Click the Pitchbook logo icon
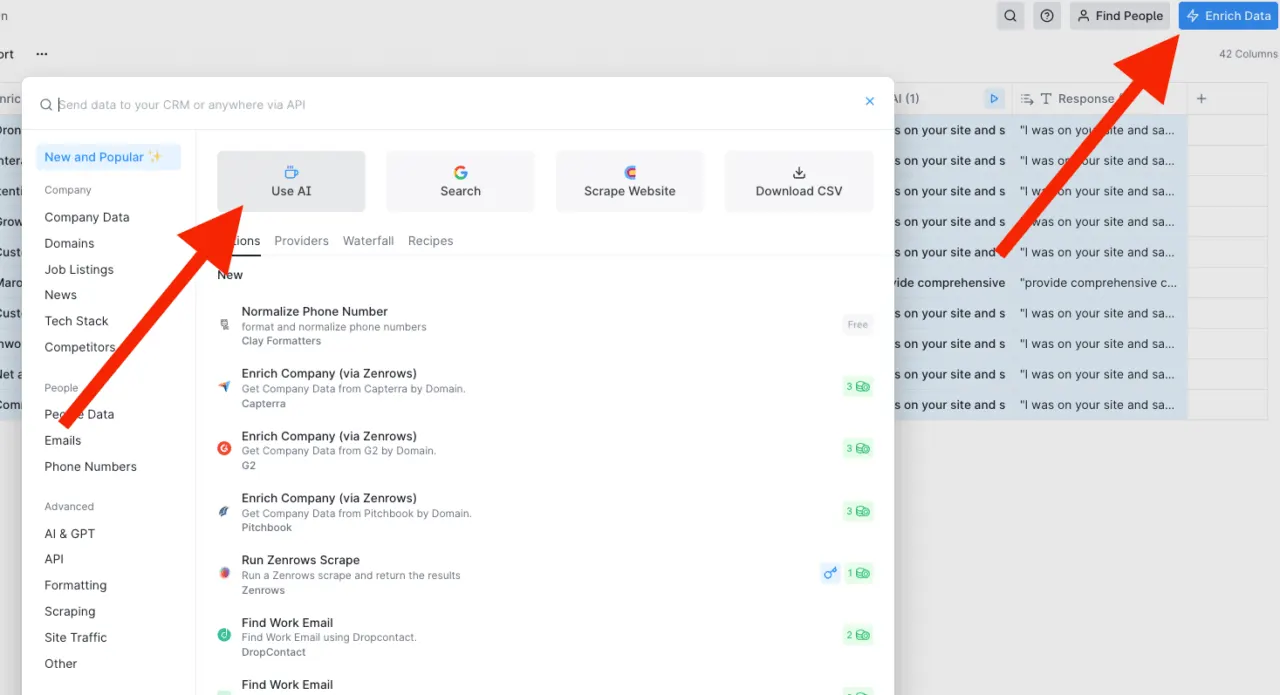The height and width of the screenshot is (695, 1280). (x=224, y=511)
